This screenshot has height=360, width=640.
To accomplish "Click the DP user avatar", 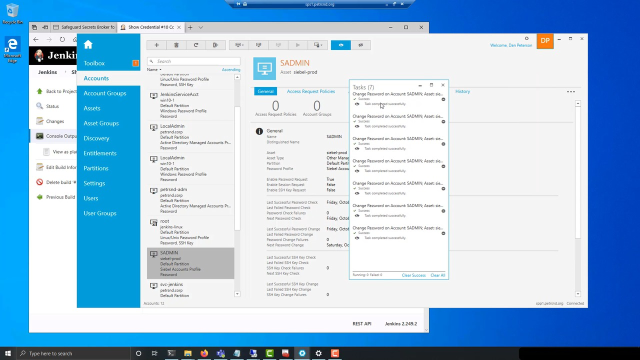I will click(545, 41).
